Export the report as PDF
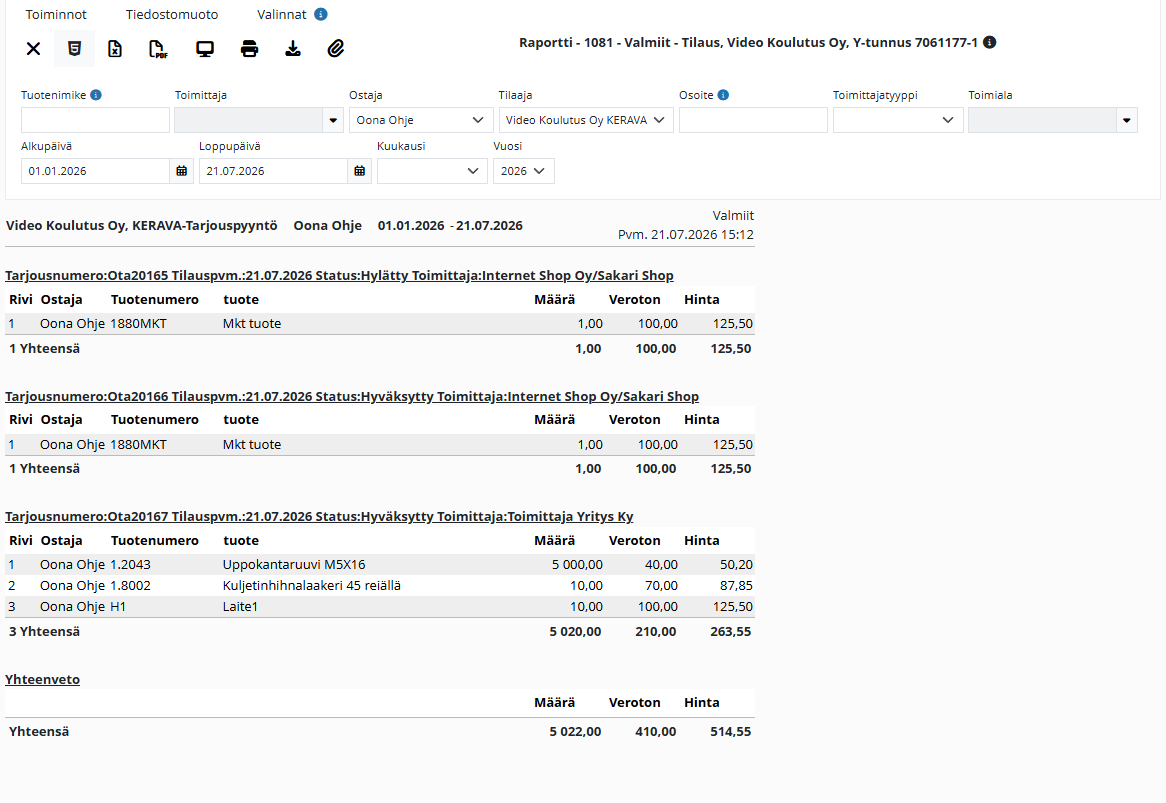Viewport: 1166px width, 803px height. coord(158,49)
